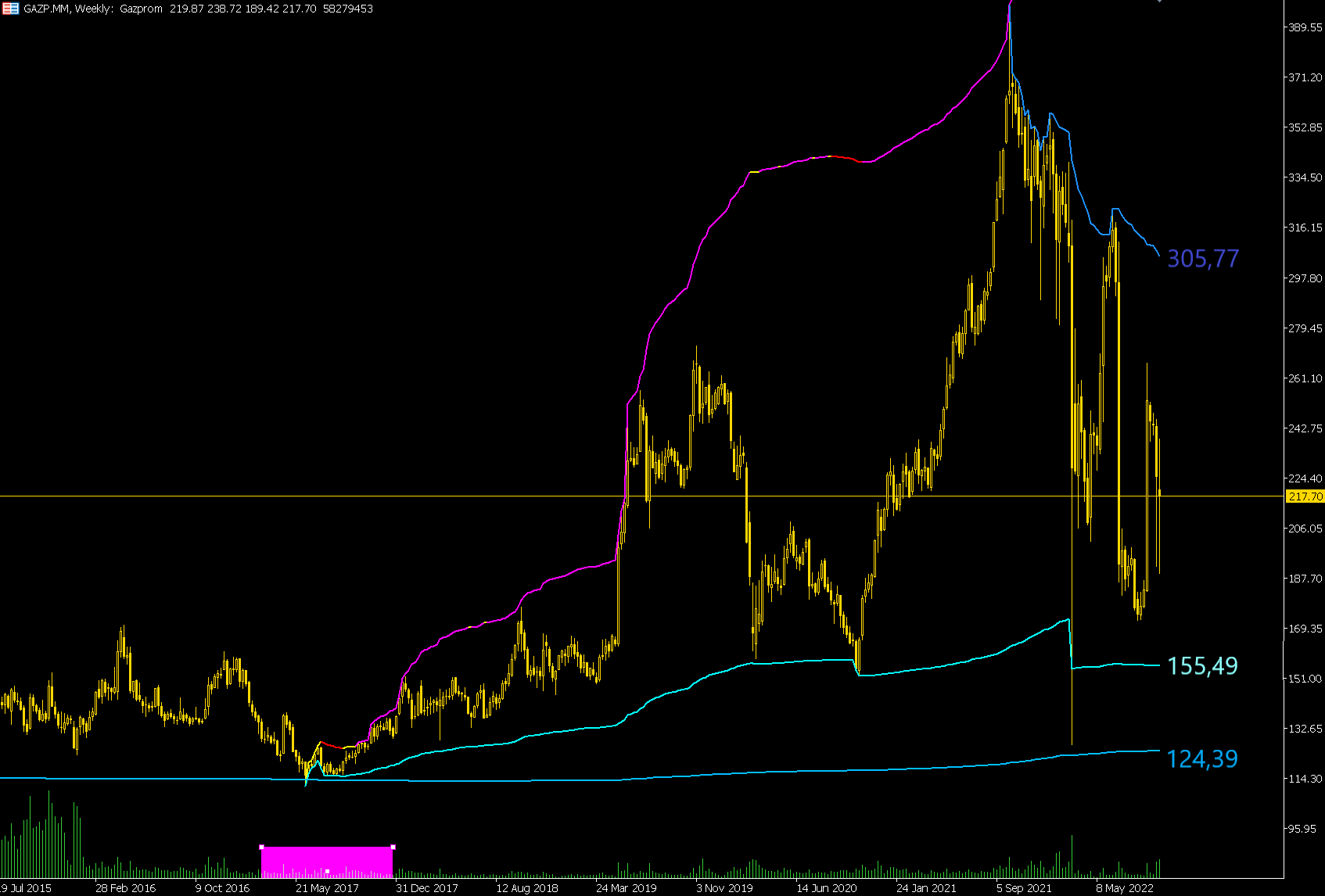This screenshot has height=896, width=1325.
Task: Click the chart window icon beside GAZP.MM
Action: point(11,9)
